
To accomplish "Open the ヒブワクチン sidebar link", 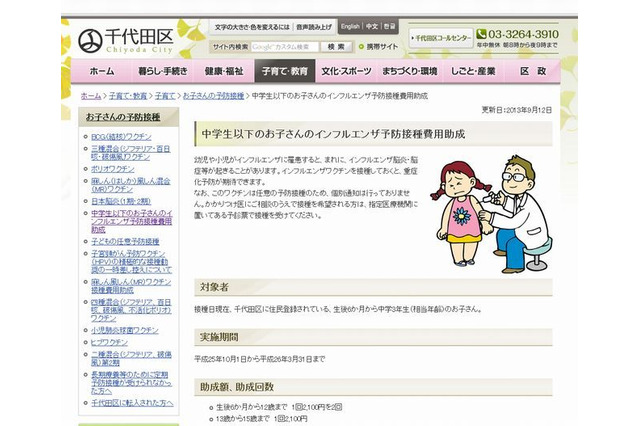I will pos(109,342).
